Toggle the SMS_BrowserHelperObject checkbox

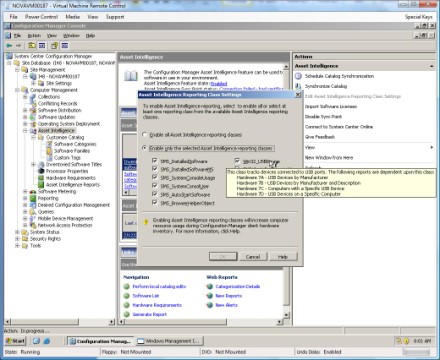(154, 202)
